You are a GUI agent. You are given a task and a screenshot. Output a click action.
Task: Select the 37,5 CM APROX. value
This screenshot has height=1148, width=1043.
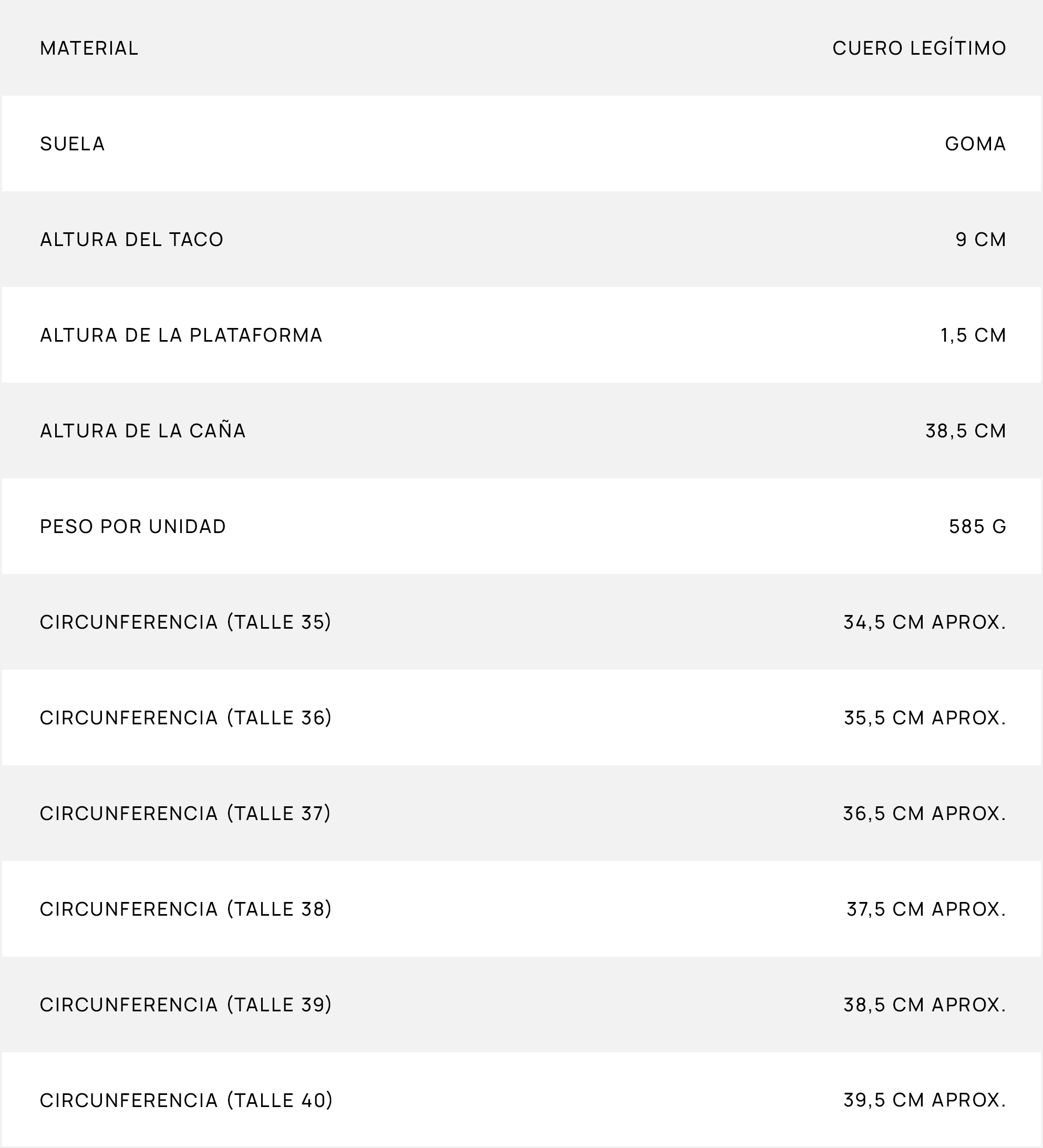point(926,909)
